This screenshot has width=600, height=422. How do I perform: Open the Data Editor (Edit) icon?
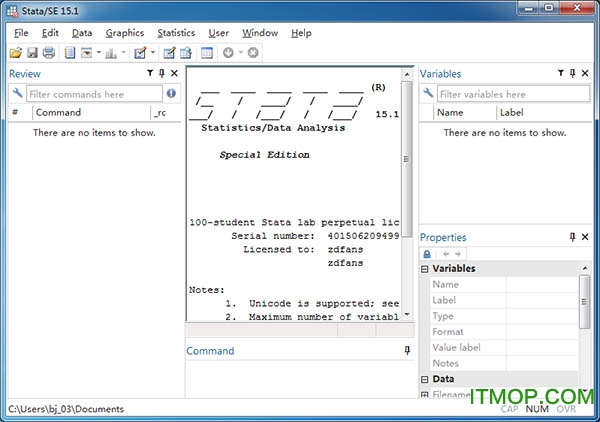[x=169, y=52]
